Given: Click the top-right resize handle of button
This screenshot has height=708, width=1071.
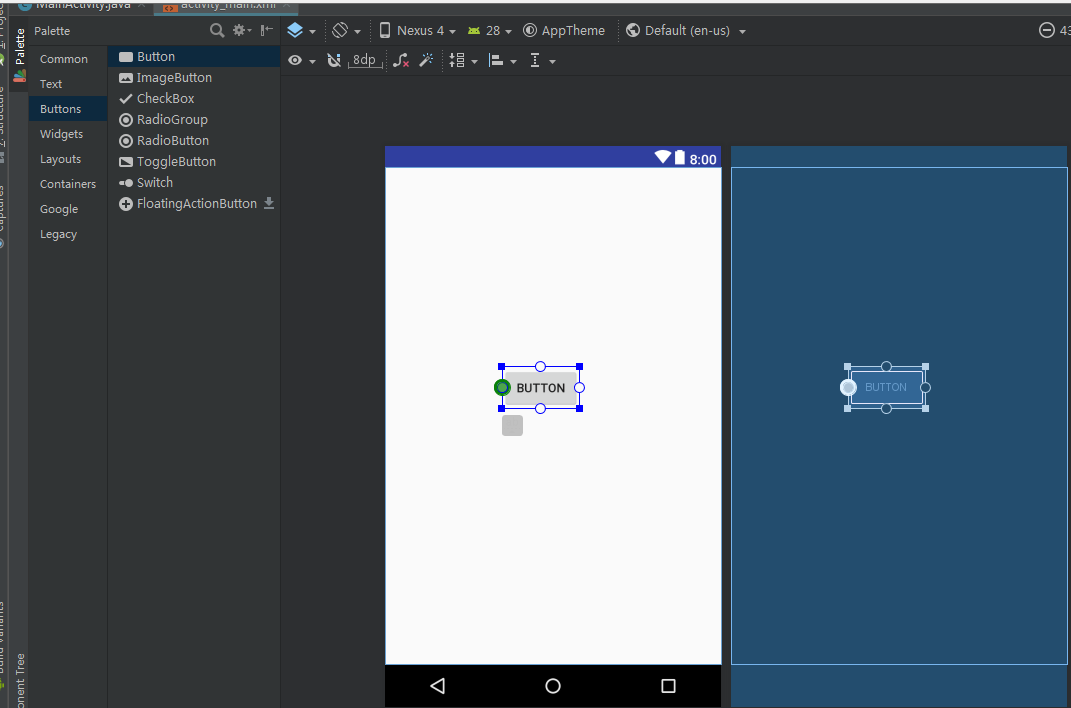Looking at the screenshot, I should (x=580, y=367).
